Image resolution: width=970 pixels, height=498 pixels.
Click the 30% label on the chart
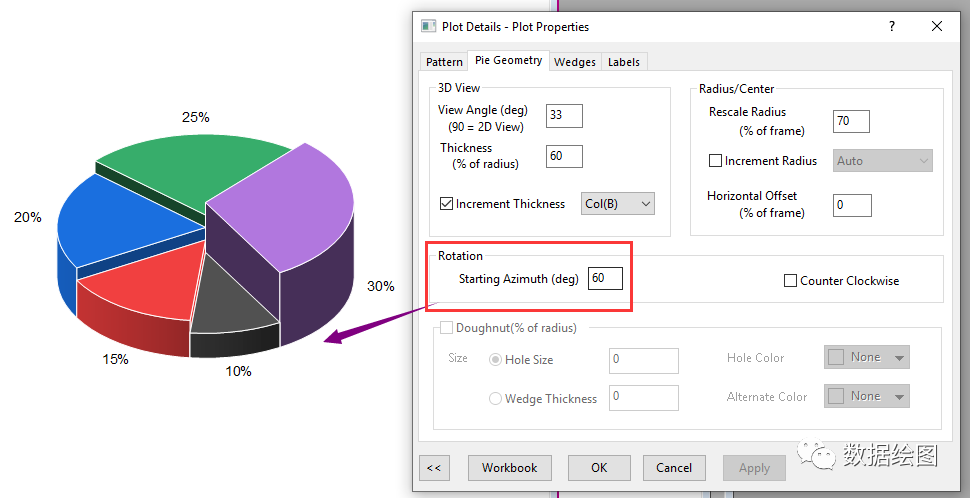(380, 286)
